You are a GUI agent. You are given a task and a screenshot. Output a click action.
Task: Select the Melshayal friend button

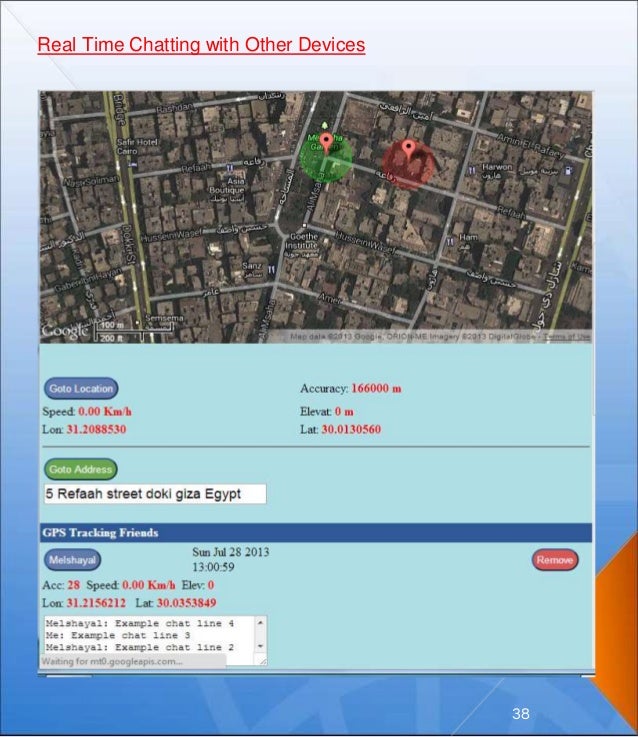pos(72,560)
